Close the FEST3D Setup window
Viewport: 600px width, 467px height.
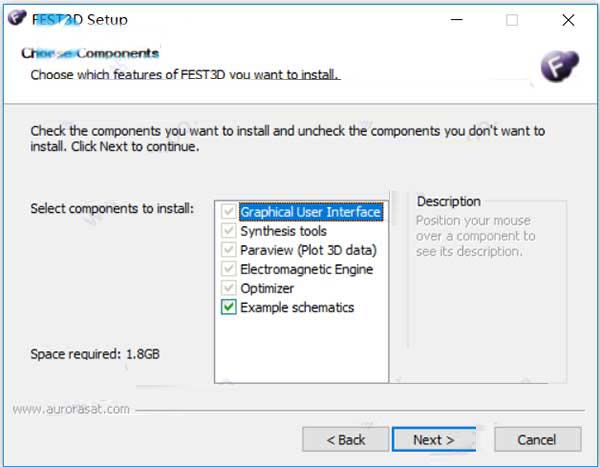pyautogui.click(x=568, y=20)
